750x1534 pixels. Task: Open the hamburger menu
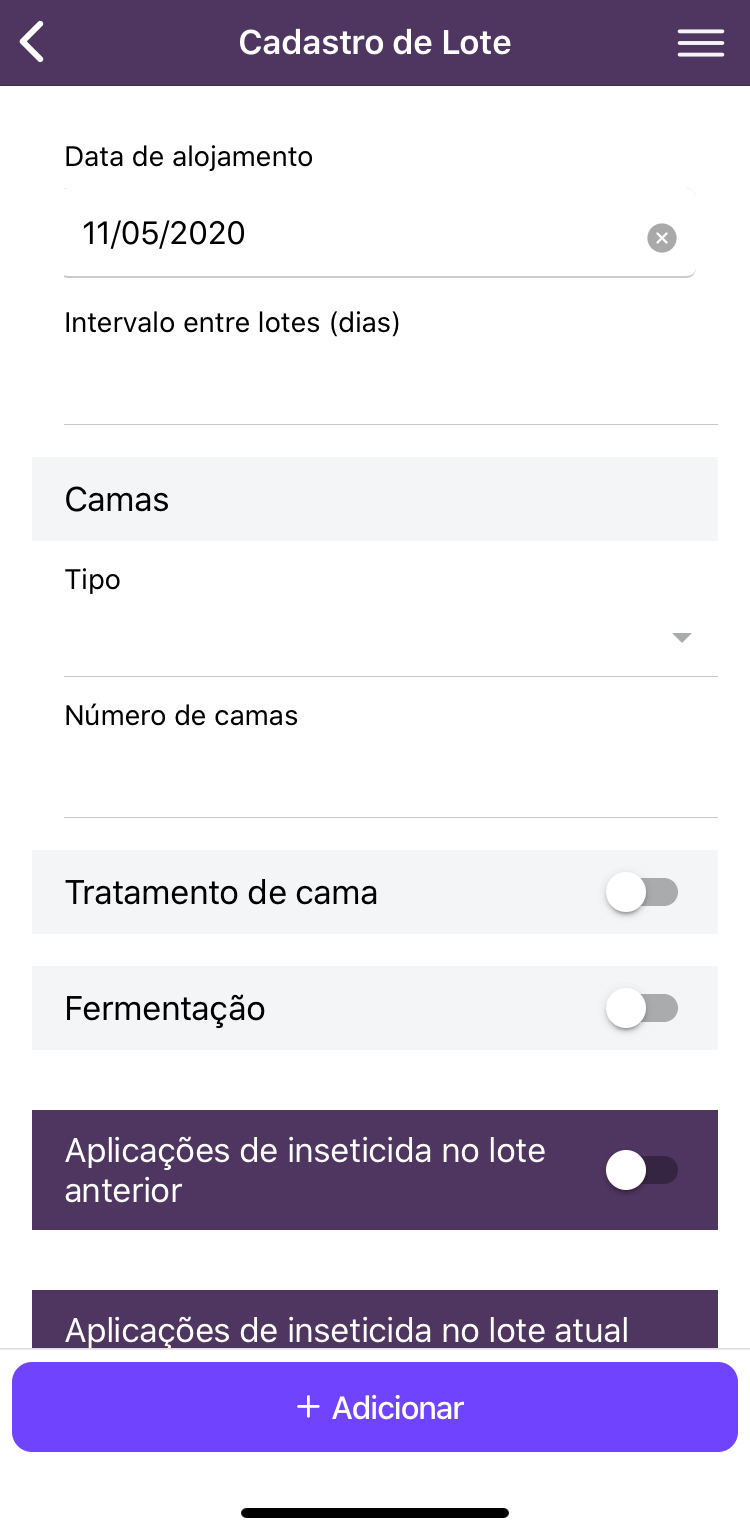point(700,43)
